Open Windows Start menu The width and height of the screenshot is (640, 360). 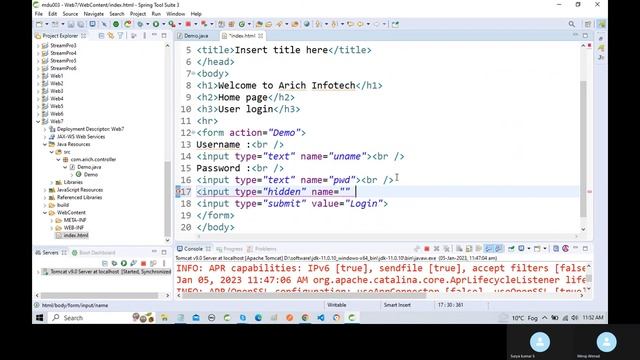click(40, 318)
